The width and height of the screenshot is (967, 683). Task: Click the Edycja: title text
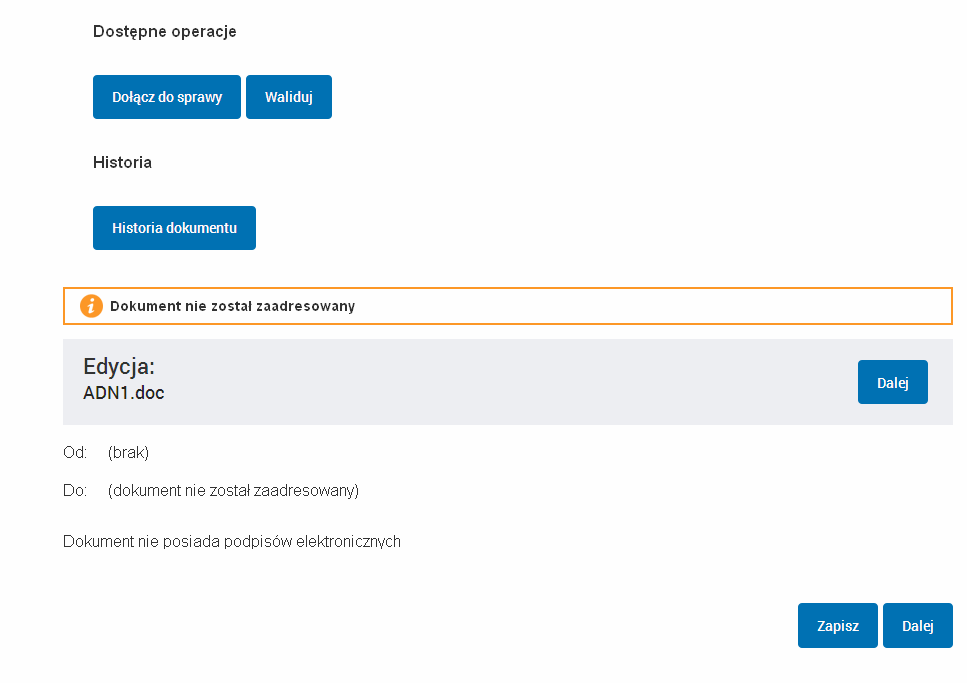point(119,366)
